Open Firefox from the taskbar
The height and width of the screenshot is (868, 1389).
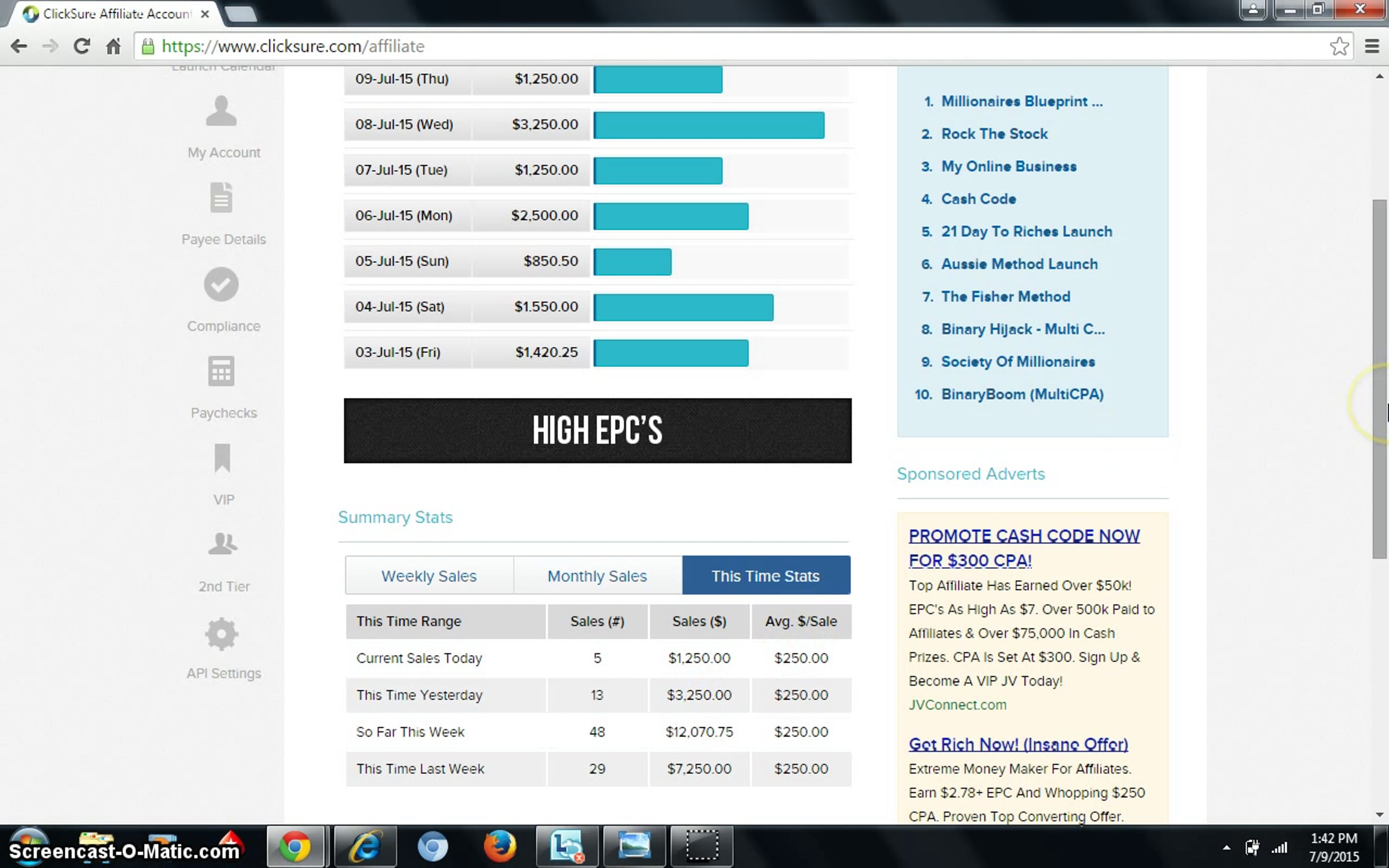(499, 847)
